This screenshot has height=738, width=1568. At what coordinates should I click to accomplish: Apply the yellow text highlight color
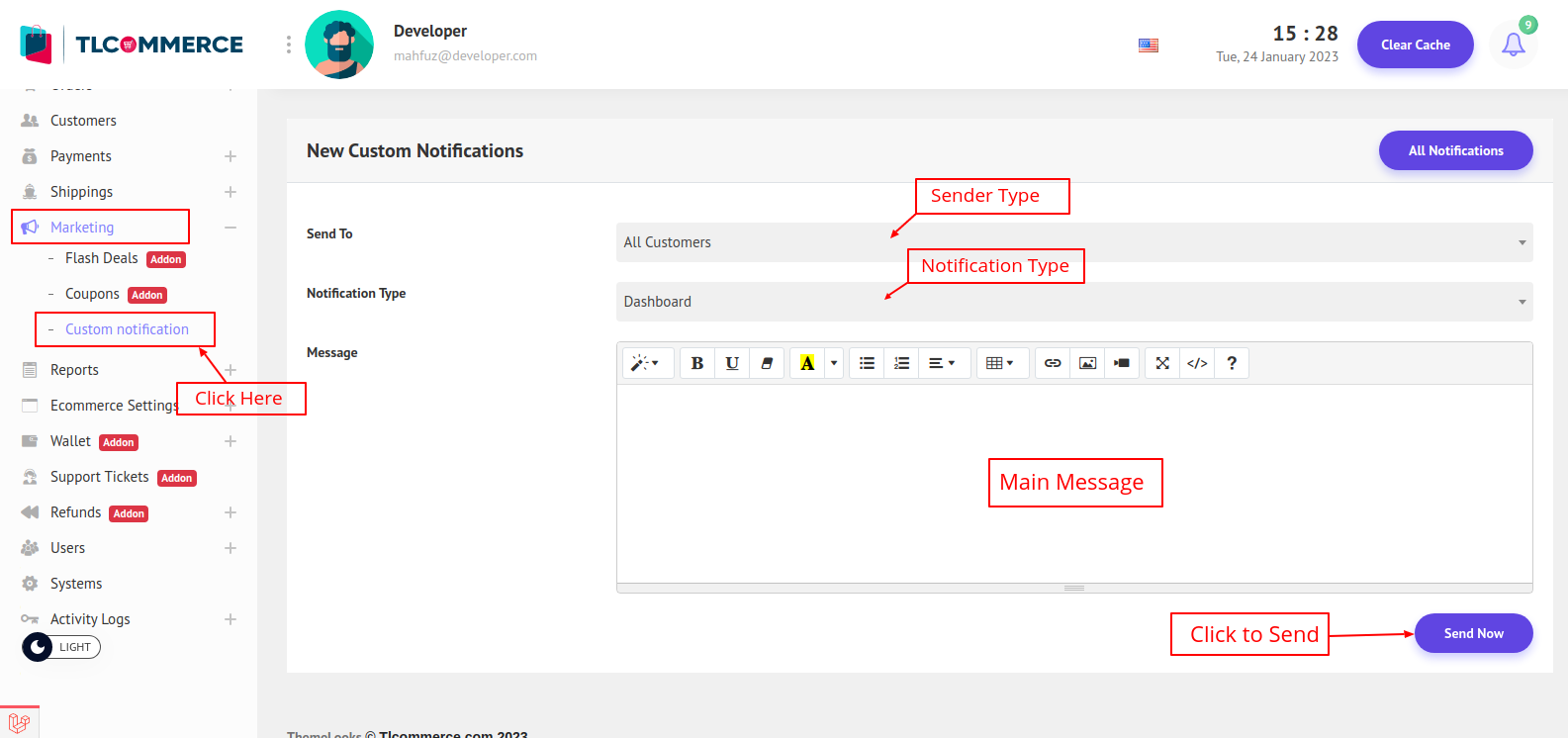pyautogui.click(x=807, y=363)
